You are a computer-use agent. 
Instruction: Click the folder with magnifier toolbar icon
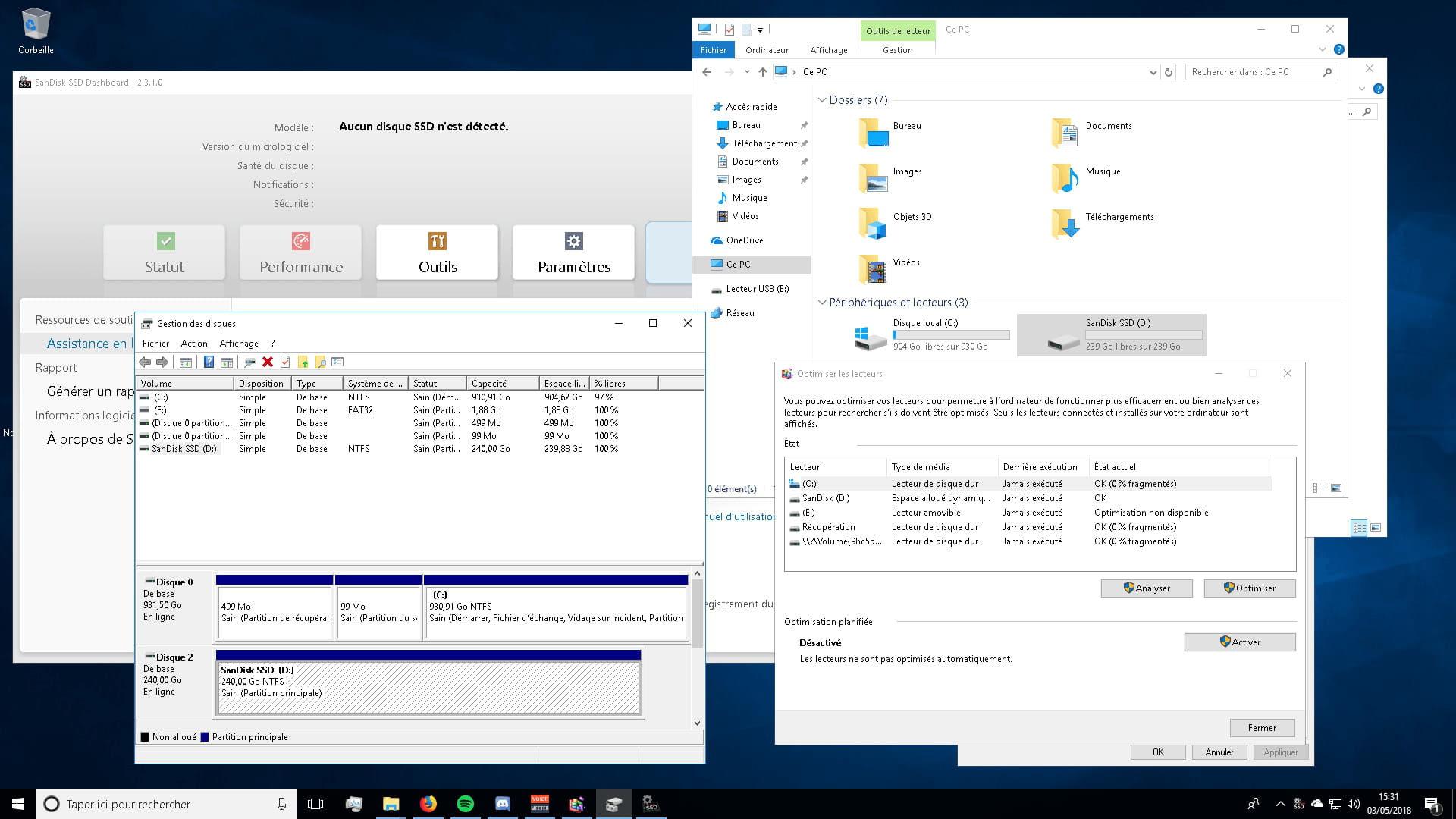click(320, 362)
